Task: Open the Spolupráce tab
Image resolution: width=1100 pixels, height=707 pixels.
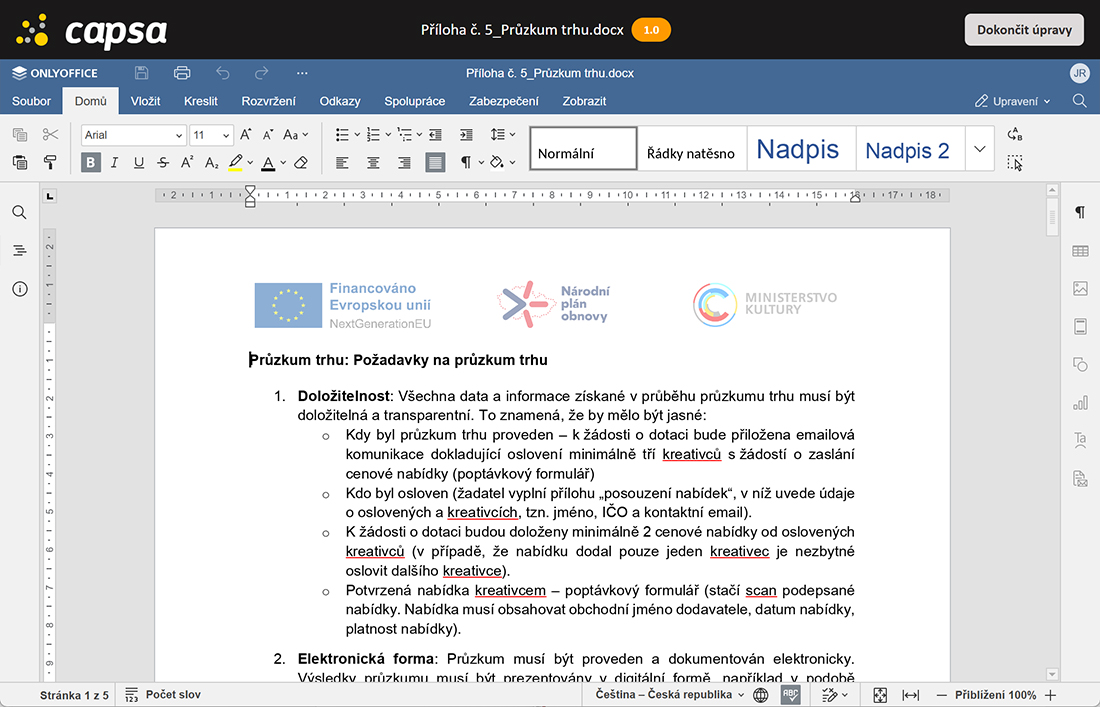Action: click(414, 101)
